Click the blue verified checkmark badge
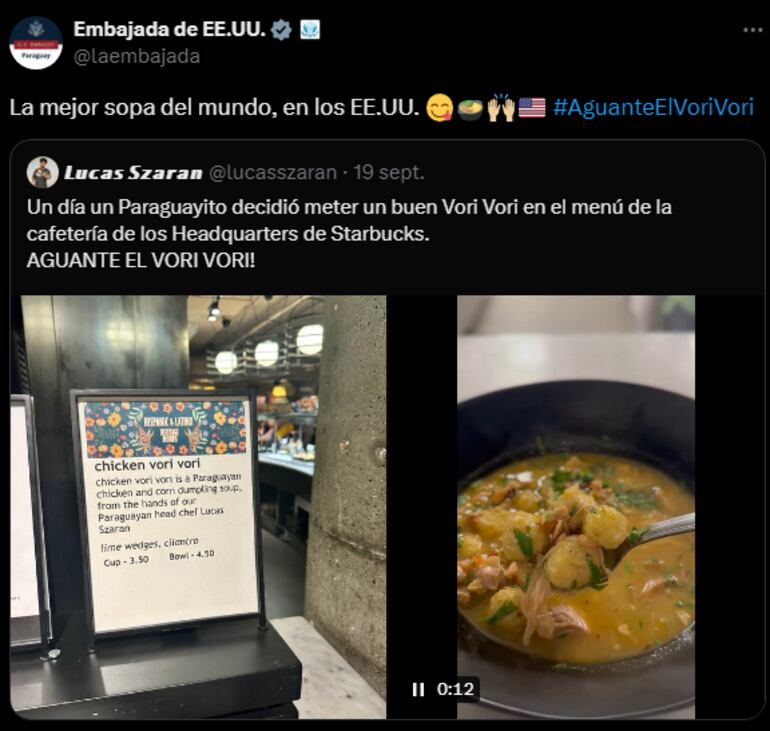The image size is (770, 731). (281, 30)
